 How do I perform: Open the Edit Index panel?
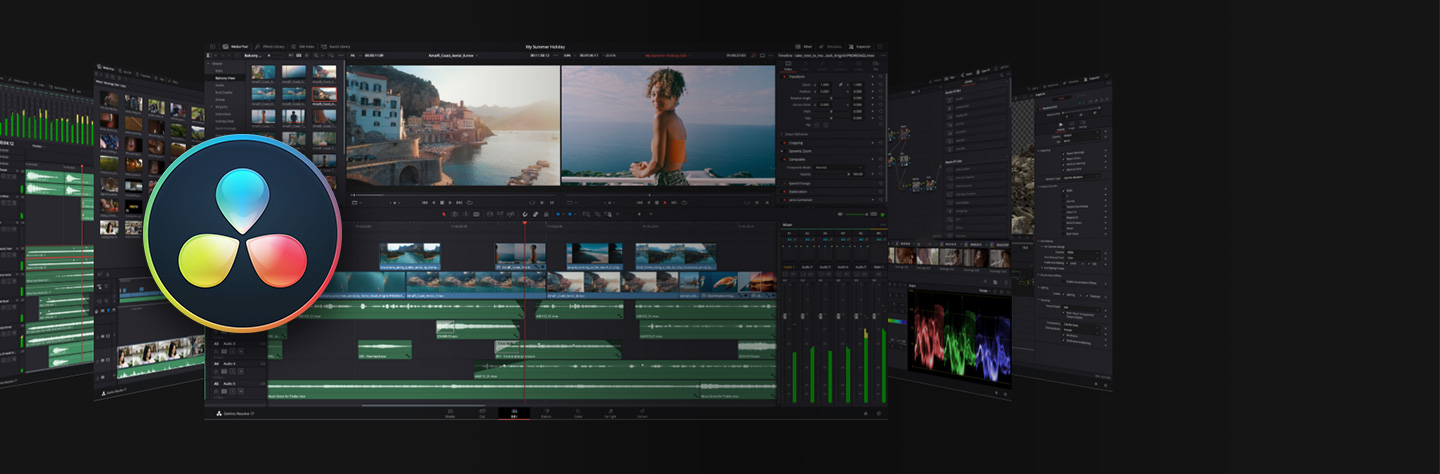click(x=301, y=47)
